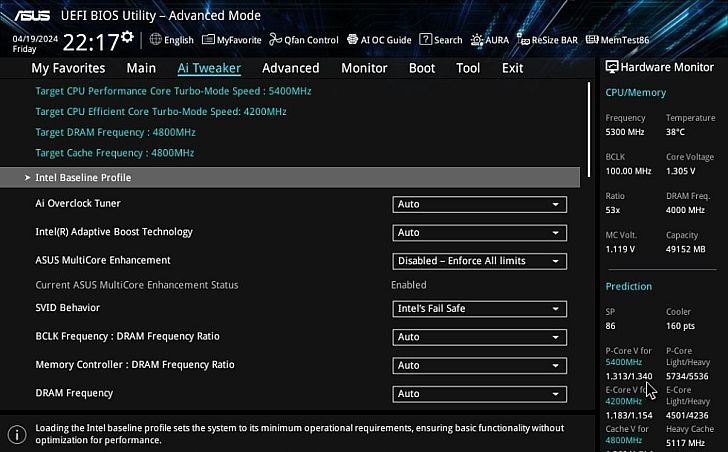Switch to the Advanced tab
Viewport: 728px width, 452px height.
tap(290, 68)
